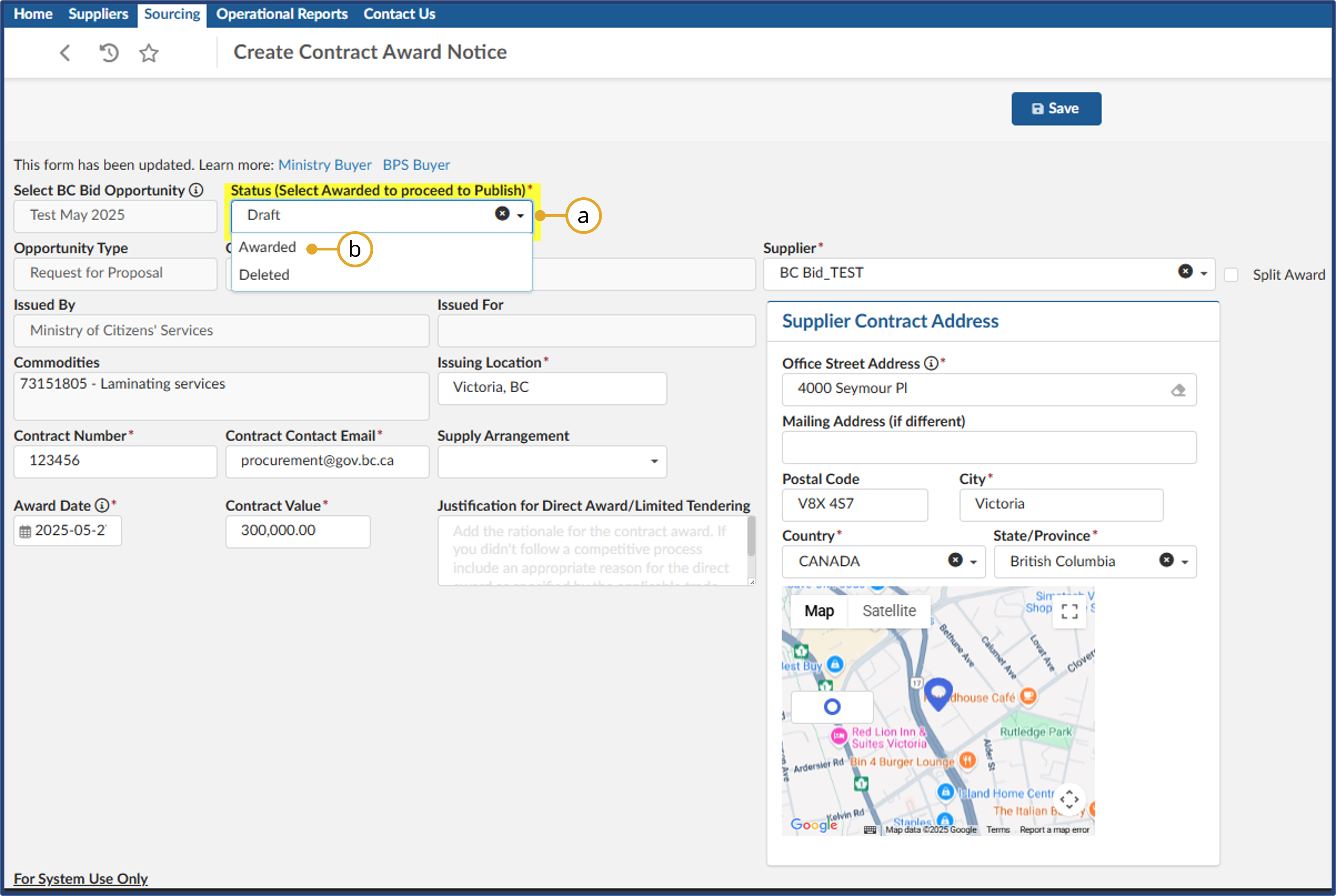Erase the Office Street Address with eraser icon
The width and height of the screenshot is (1336, 896).
1178,390
